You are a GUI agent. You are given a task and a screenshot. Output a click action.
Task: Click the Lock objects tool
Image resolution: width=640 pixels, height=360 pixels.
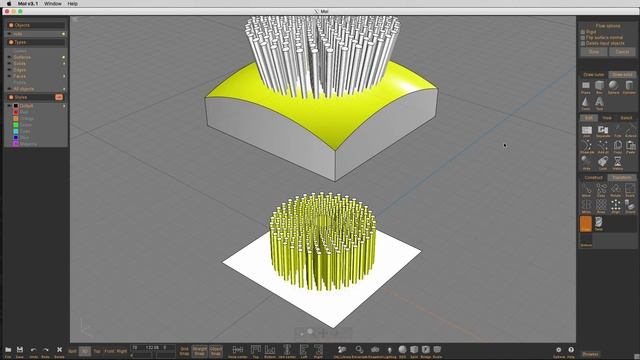click(602, 163)
